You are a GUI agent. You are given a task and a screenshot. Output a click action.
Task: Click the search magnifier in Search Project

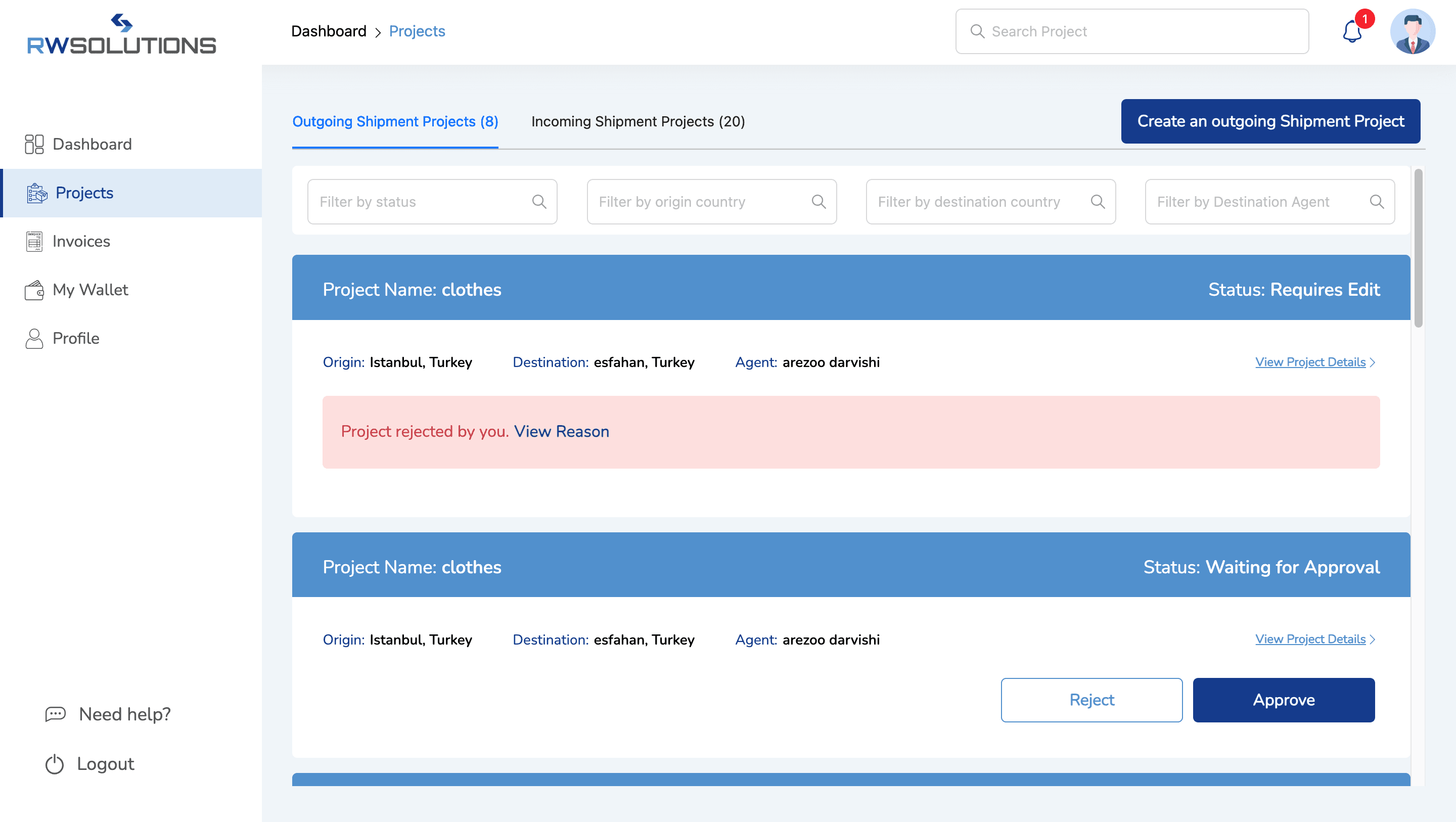(x=977, y=31)
